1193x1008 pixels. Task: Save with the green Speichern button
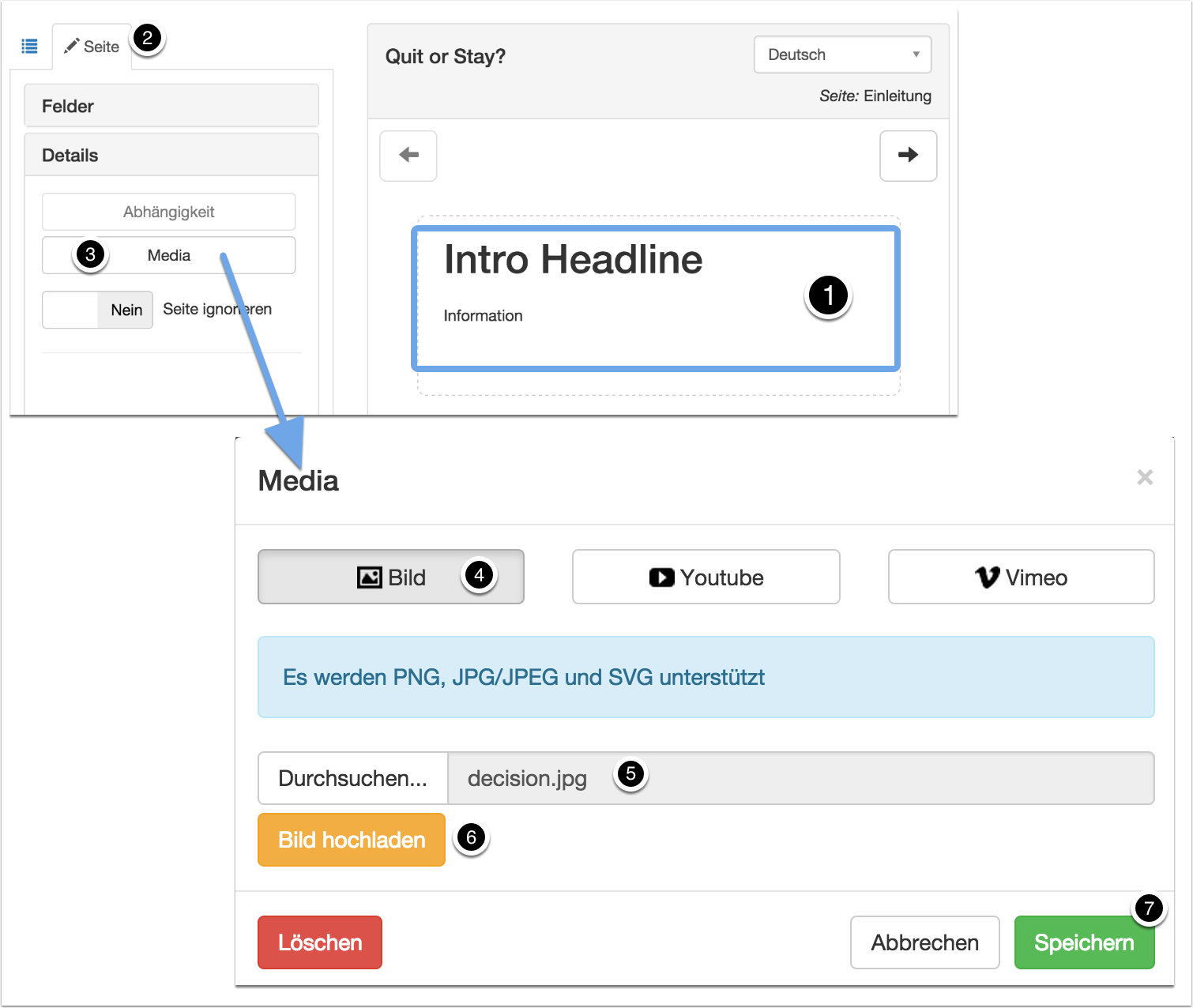[x=1083, y=942]
